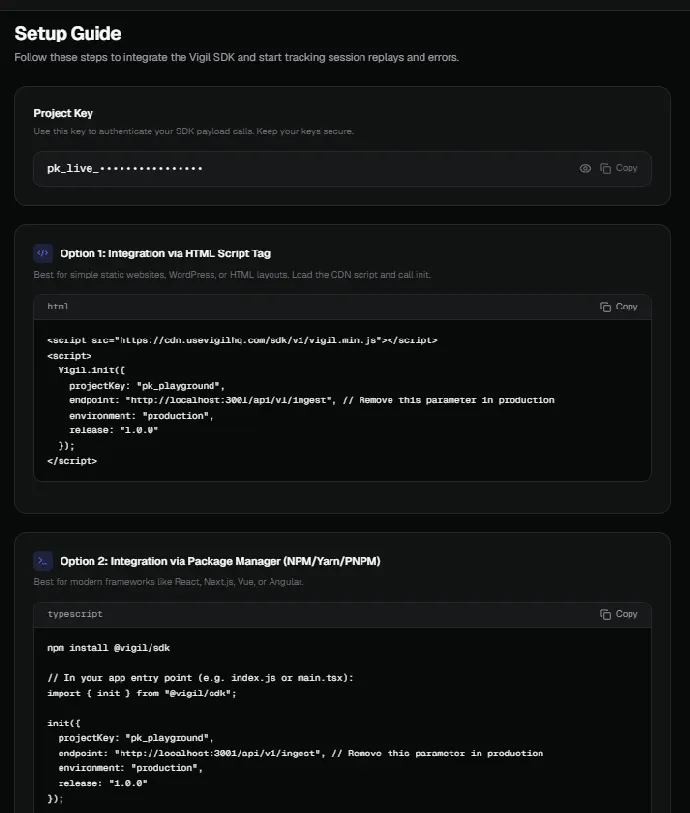The width and height of the screenshot is (690, 813).
Task: Copy the project key
Action: (x=618, y=169)
